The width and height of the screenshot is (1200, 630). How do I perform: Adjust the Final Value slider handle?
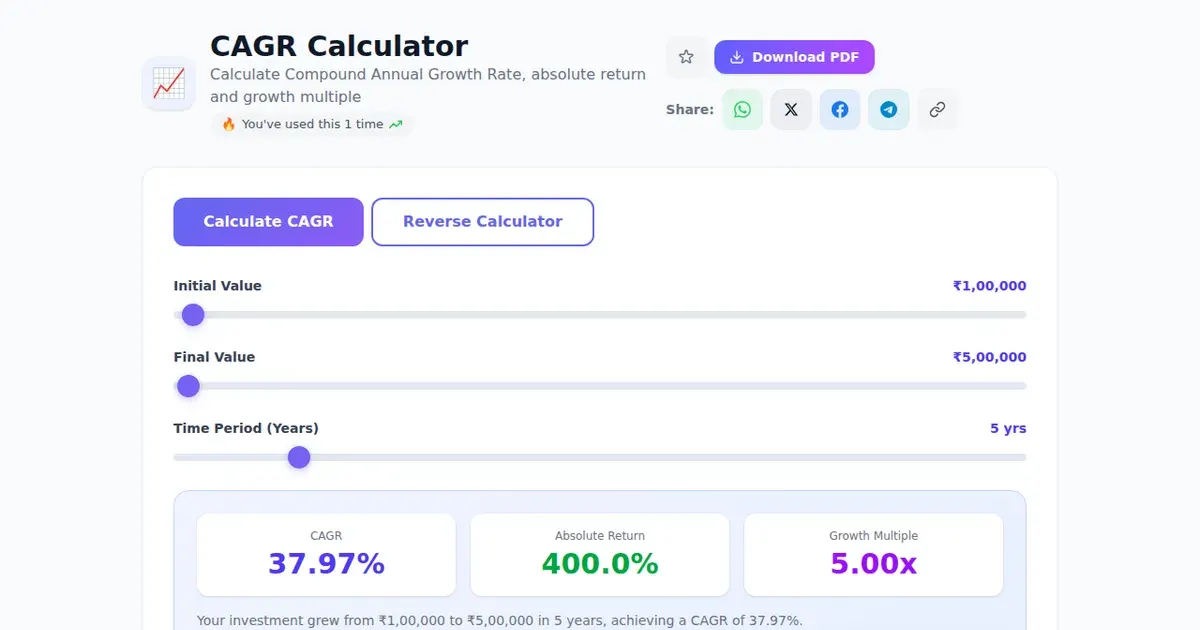[188, 386]
